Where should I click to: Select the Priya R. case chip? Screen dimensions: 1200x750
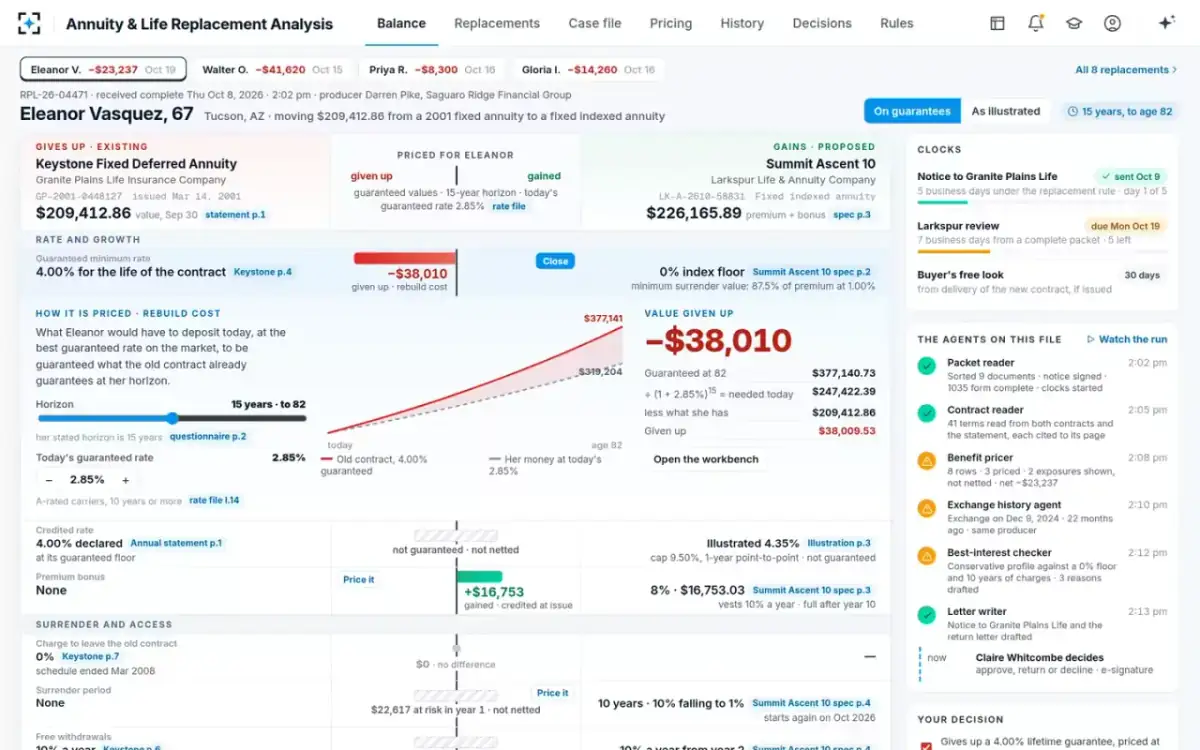(x=433, y=70)
